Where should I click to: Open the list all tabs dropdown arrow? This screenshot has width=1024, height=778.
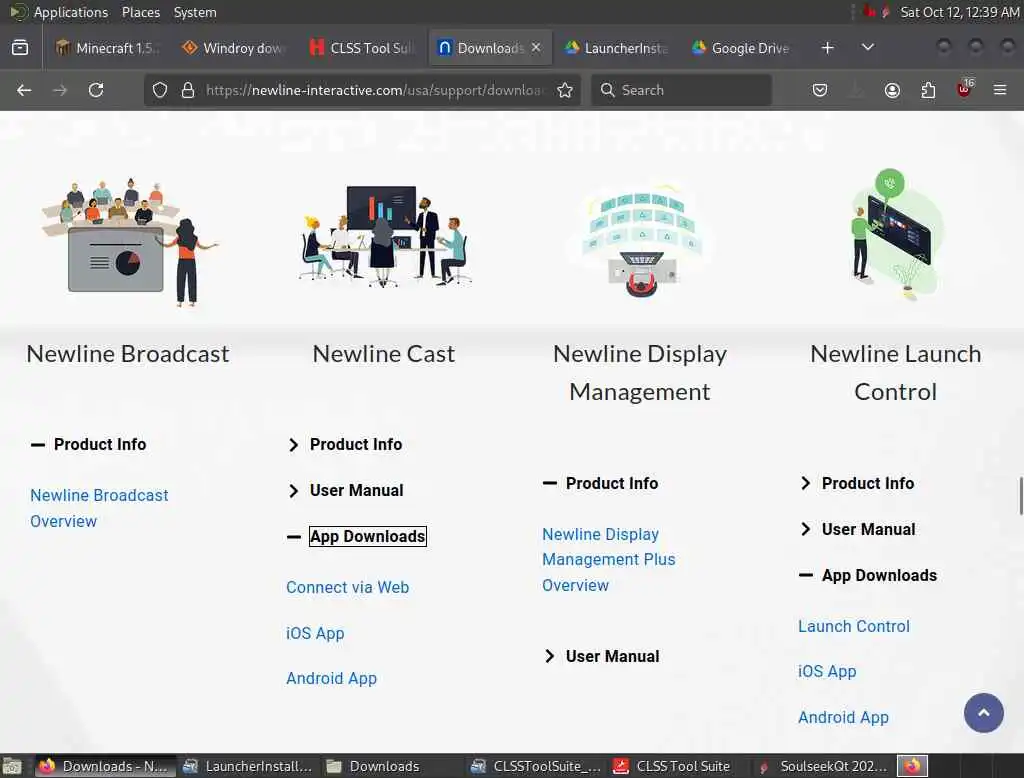click(868, 47)
